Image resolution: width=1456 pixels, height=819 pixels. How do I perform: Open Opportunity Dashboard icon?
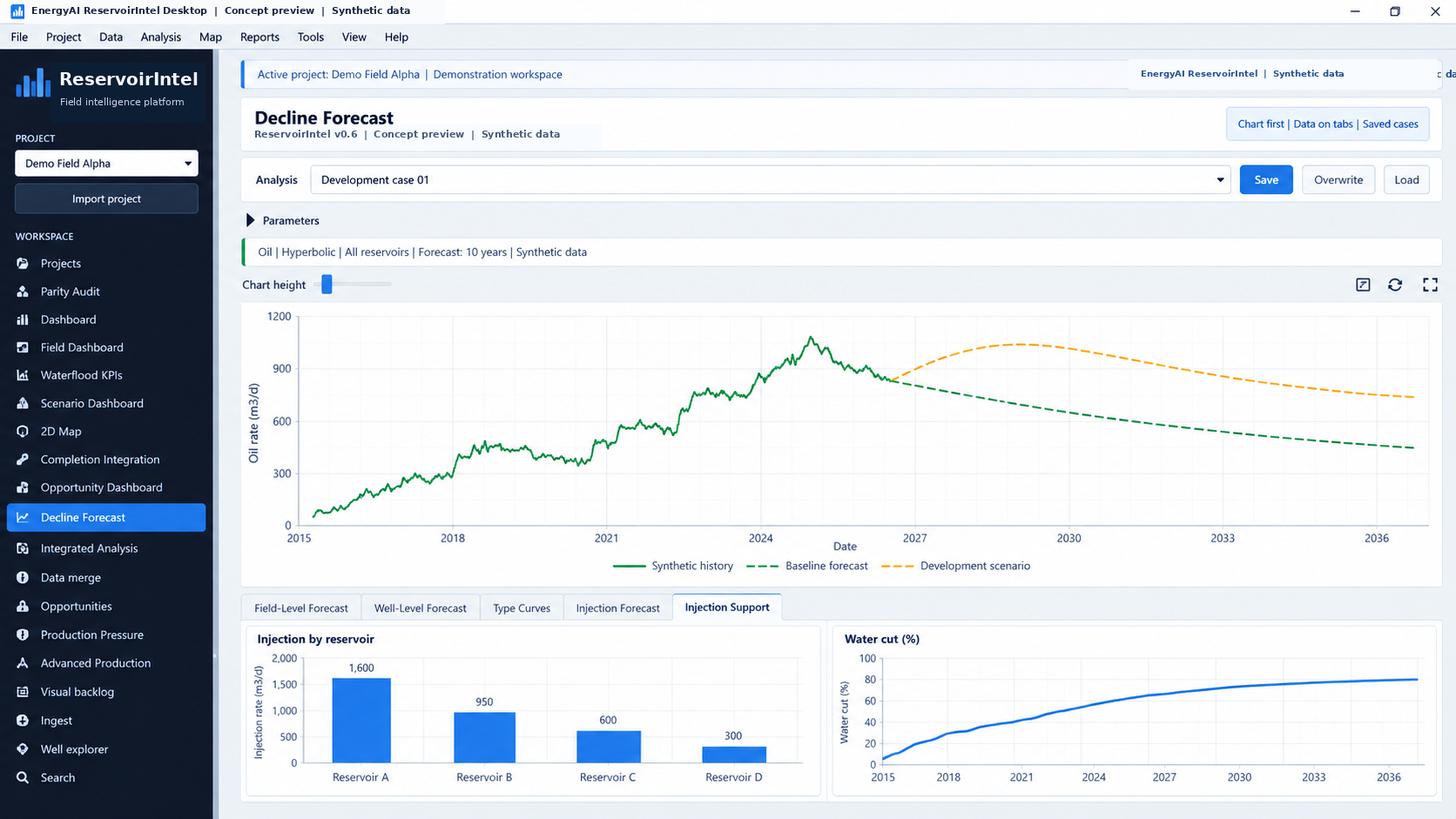(23, 487)
